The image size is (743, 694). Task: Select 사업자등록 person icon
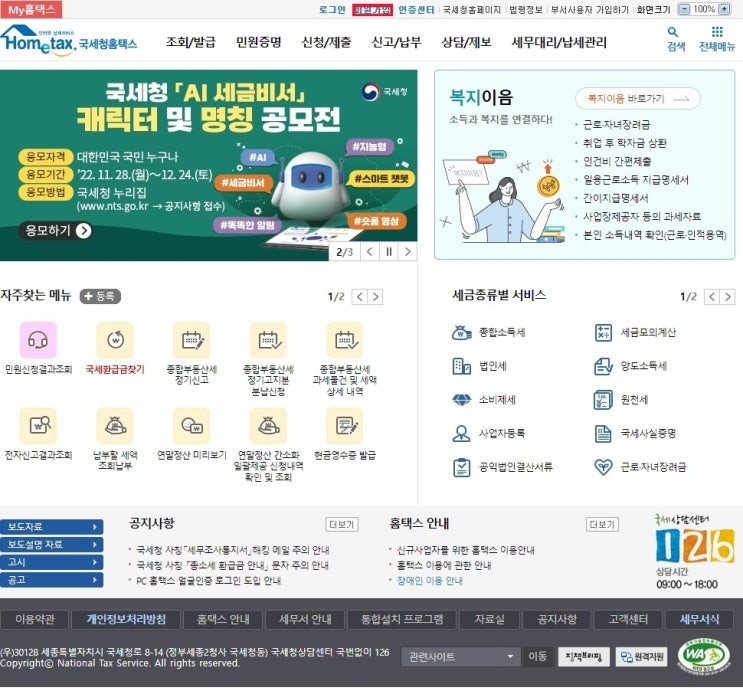[462, 433]
